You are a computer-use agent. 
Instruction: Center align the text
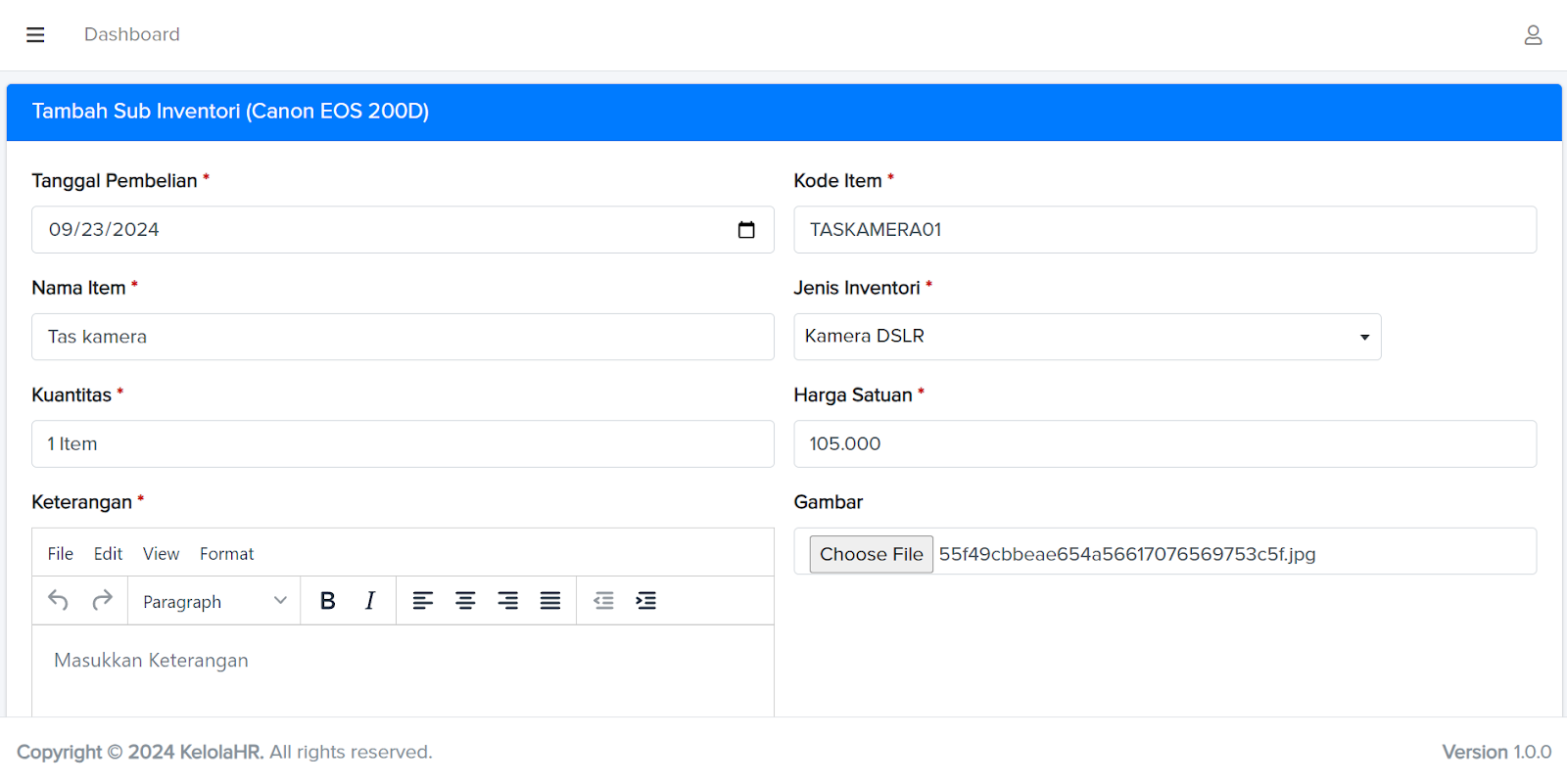(465, 601)
